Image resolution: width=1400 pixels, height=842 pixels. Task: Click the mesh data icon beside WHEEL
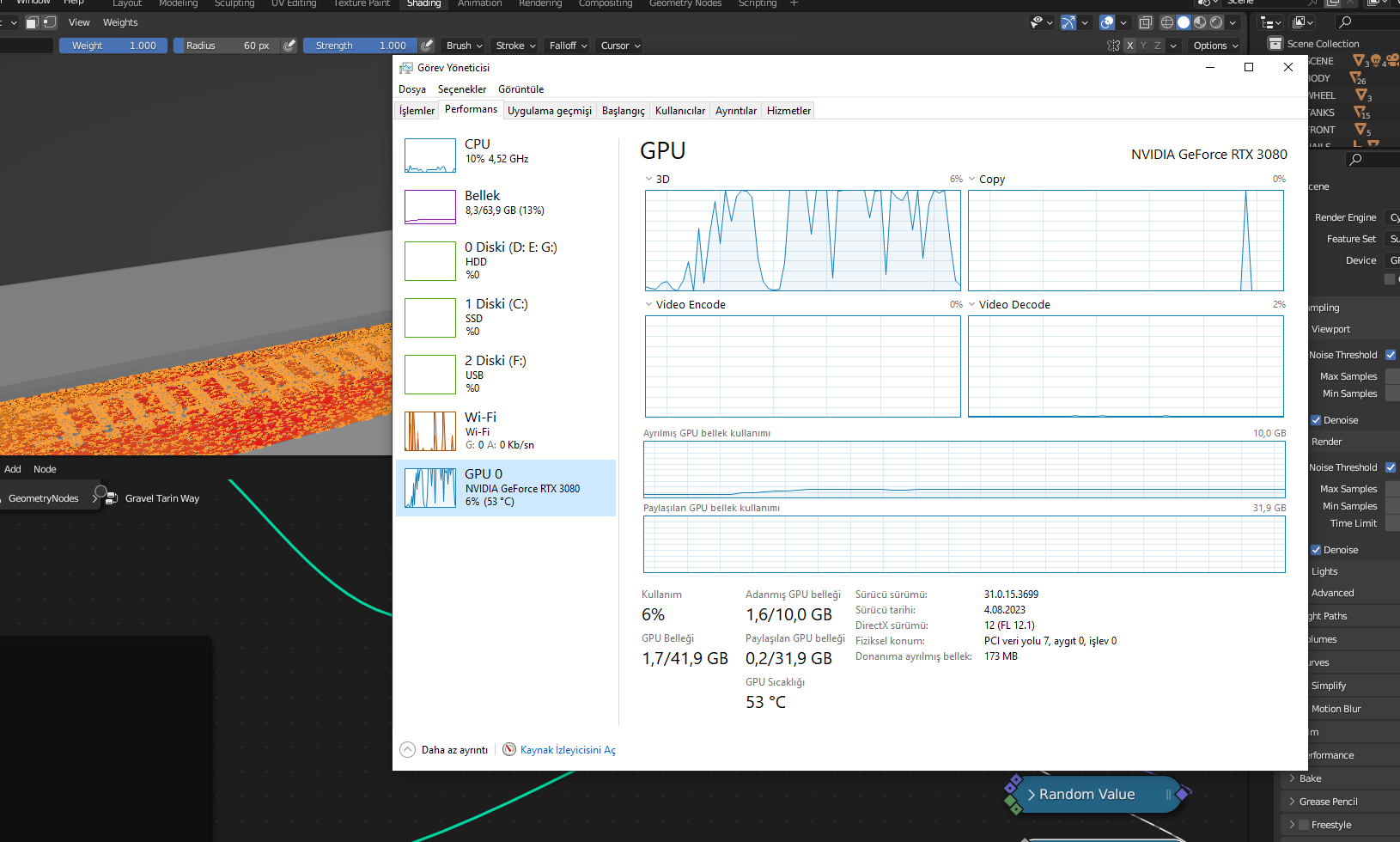1361,95
